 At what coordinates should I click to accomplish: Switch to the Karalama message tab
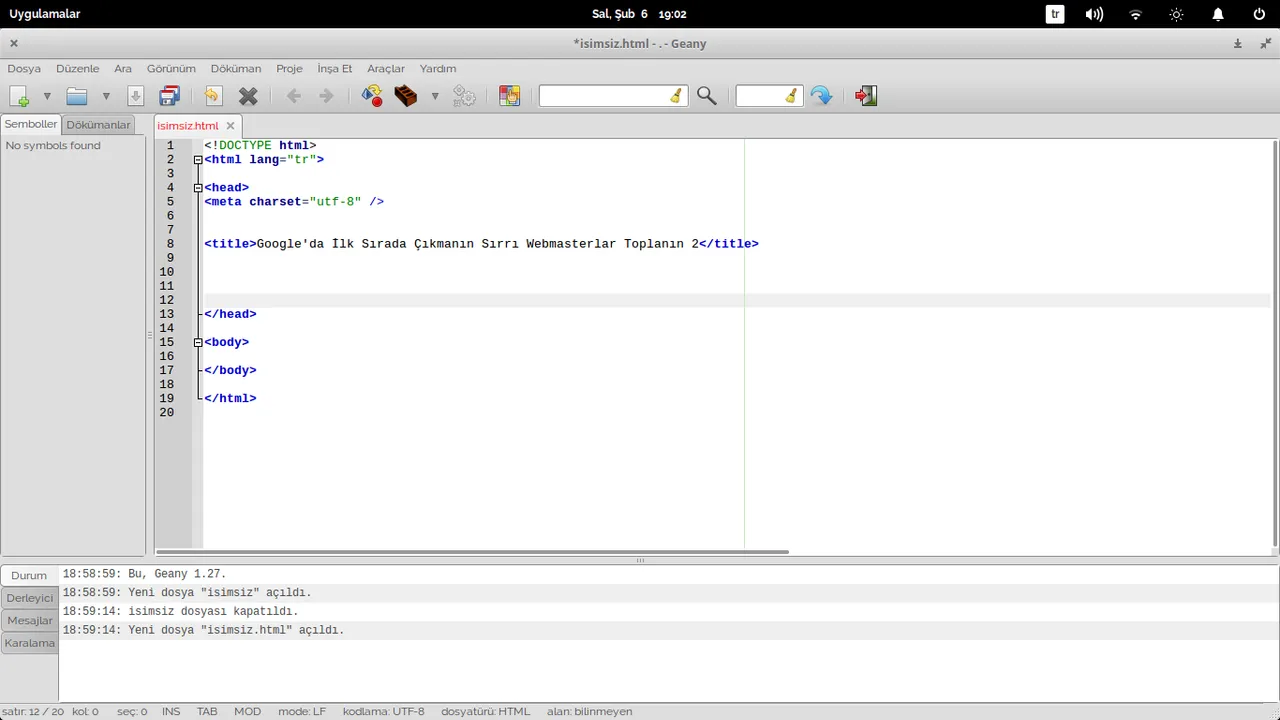point(29,643)
